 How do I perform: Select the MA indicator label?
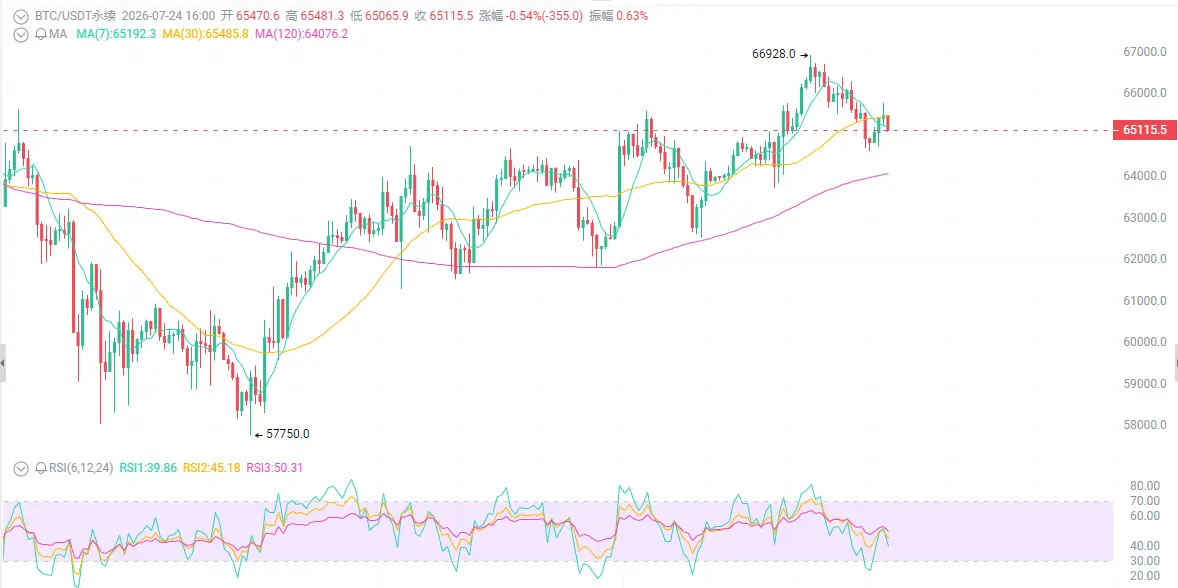[x=58, y=34]
